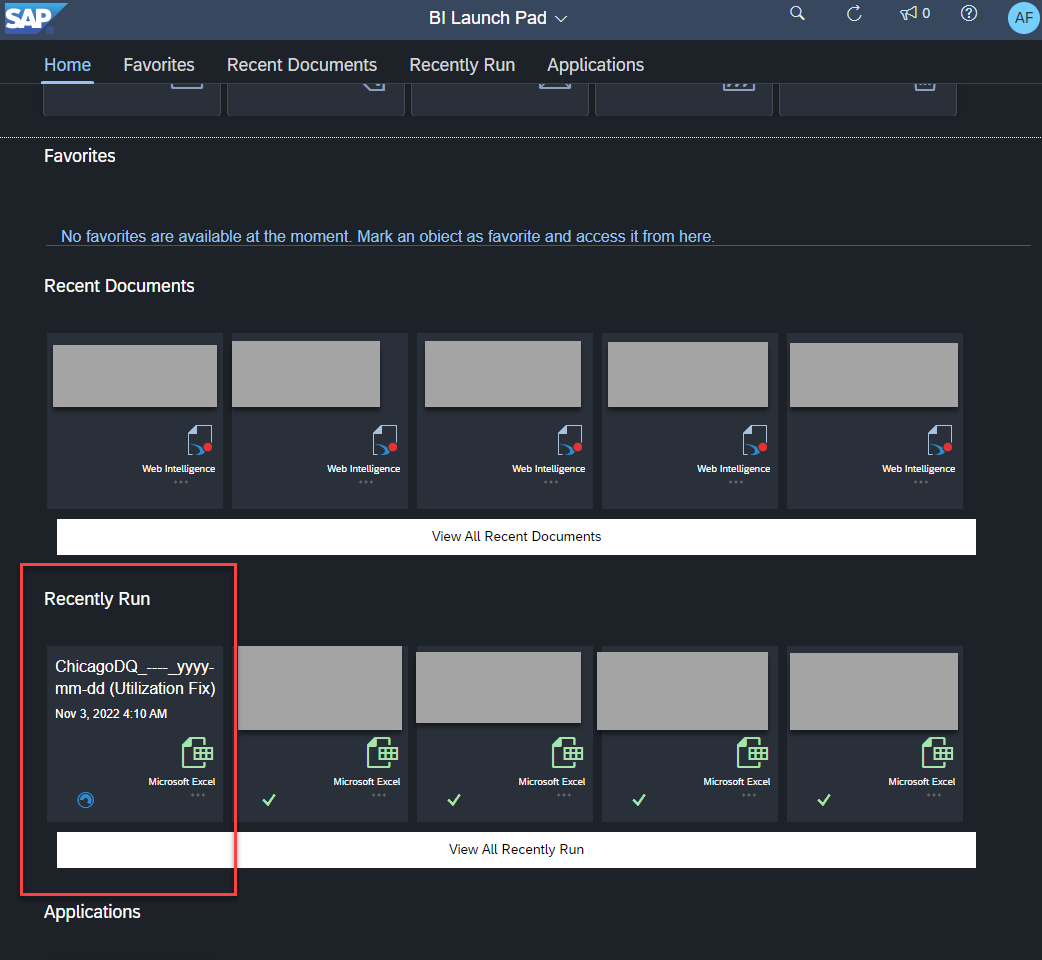
Task: Click the refresh icon in the header
Action: click(854, 13)
